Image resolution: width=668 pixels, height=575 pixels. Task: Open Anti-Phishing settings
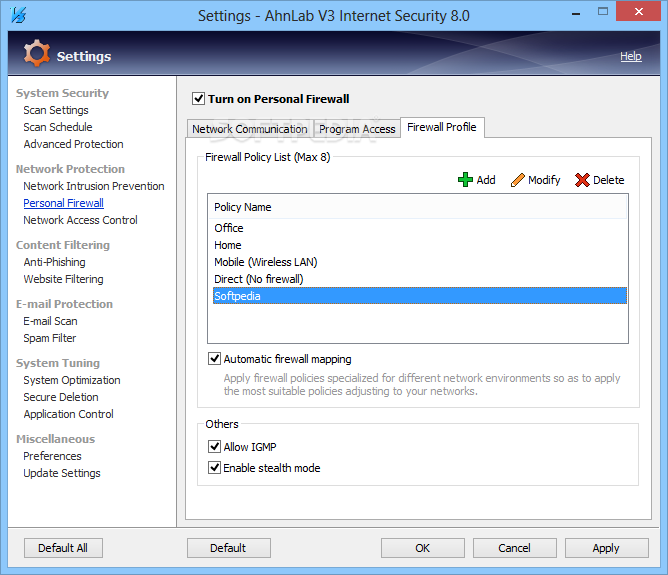(x=55, y=262)
